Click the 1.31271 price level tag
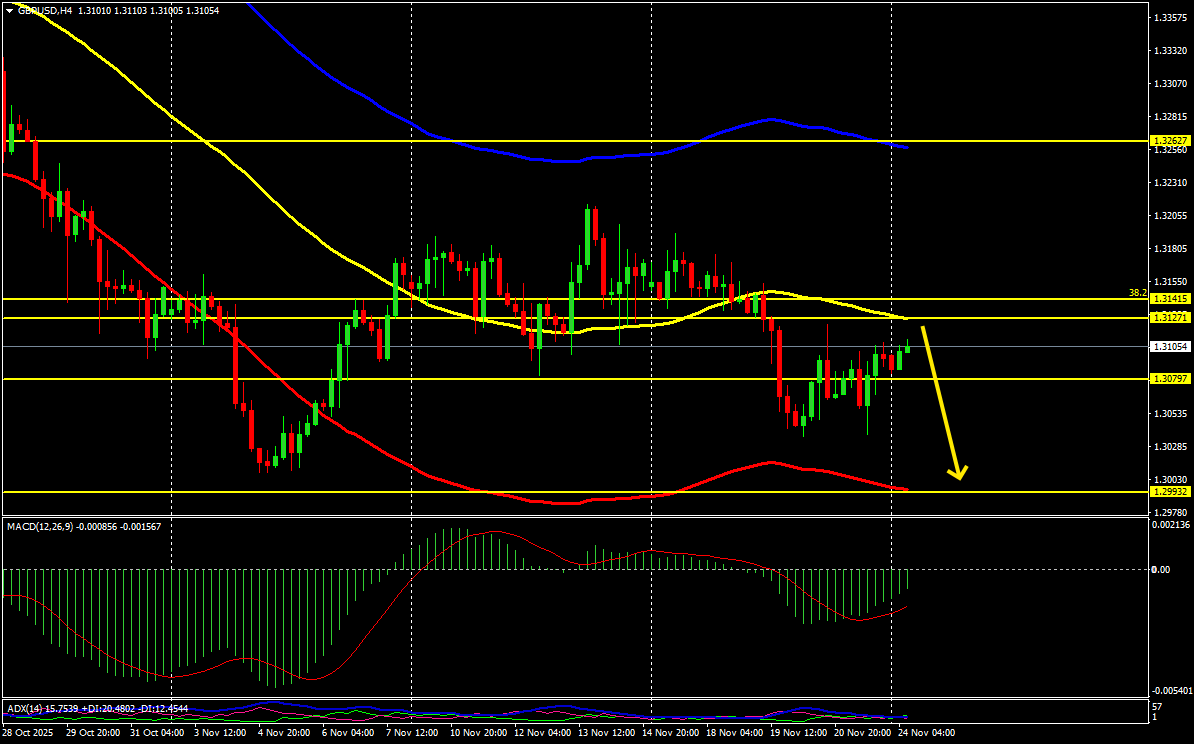 click(x=1170, y=318)
